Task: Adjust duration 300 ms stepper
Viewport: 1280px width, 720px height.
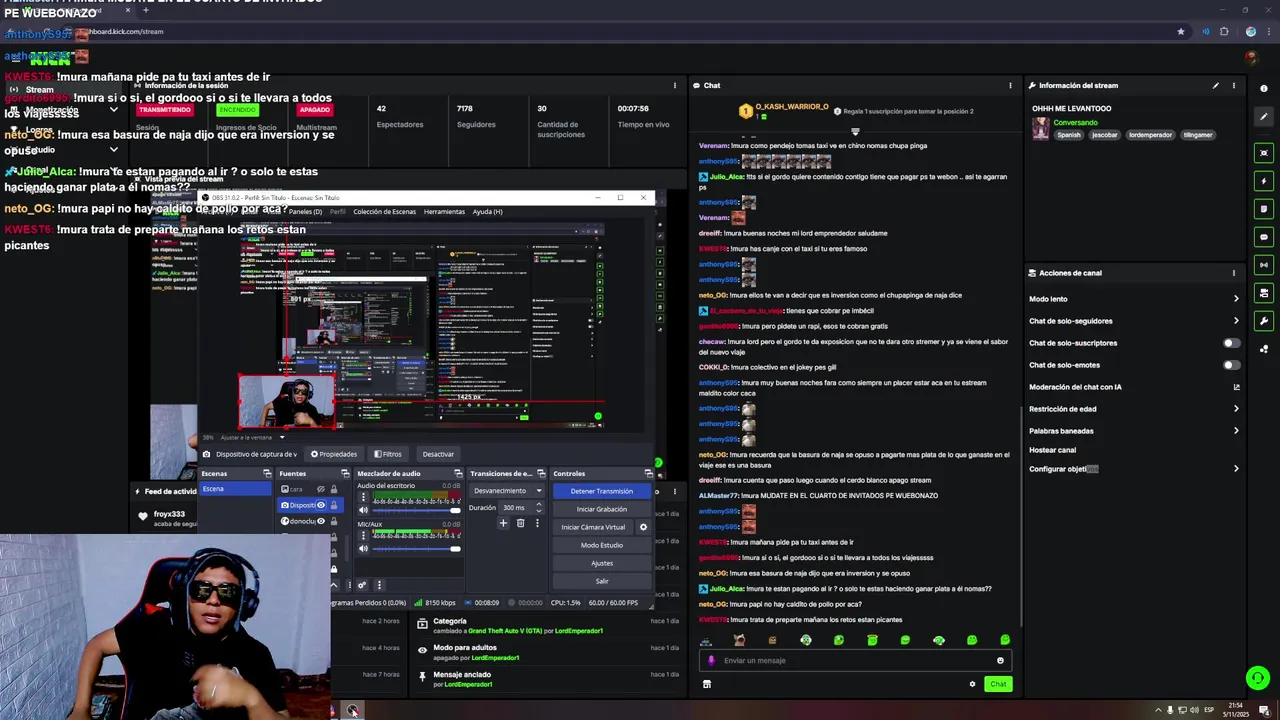Action: coord(539,507)
